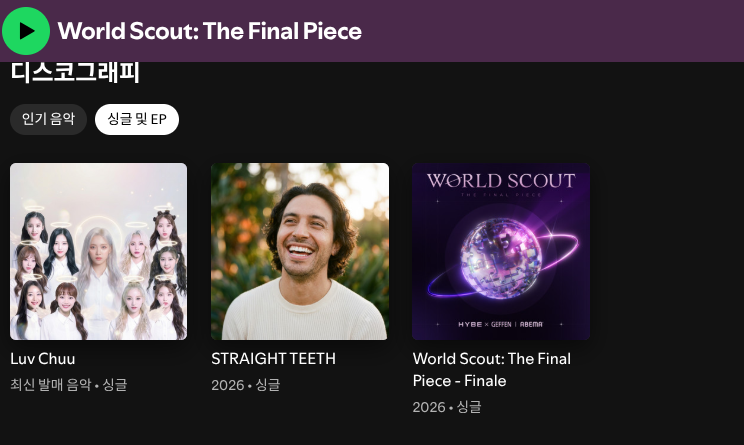744x445 pixels.
Task: Click the 디스코그래피 section heading
Action: pos(75,72)
